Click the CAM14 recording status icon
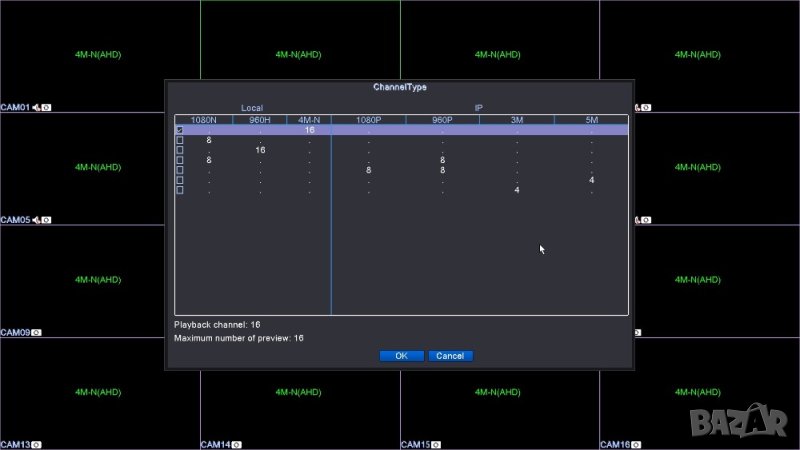The width and height of the screenshot is (800, 450). 237,444
